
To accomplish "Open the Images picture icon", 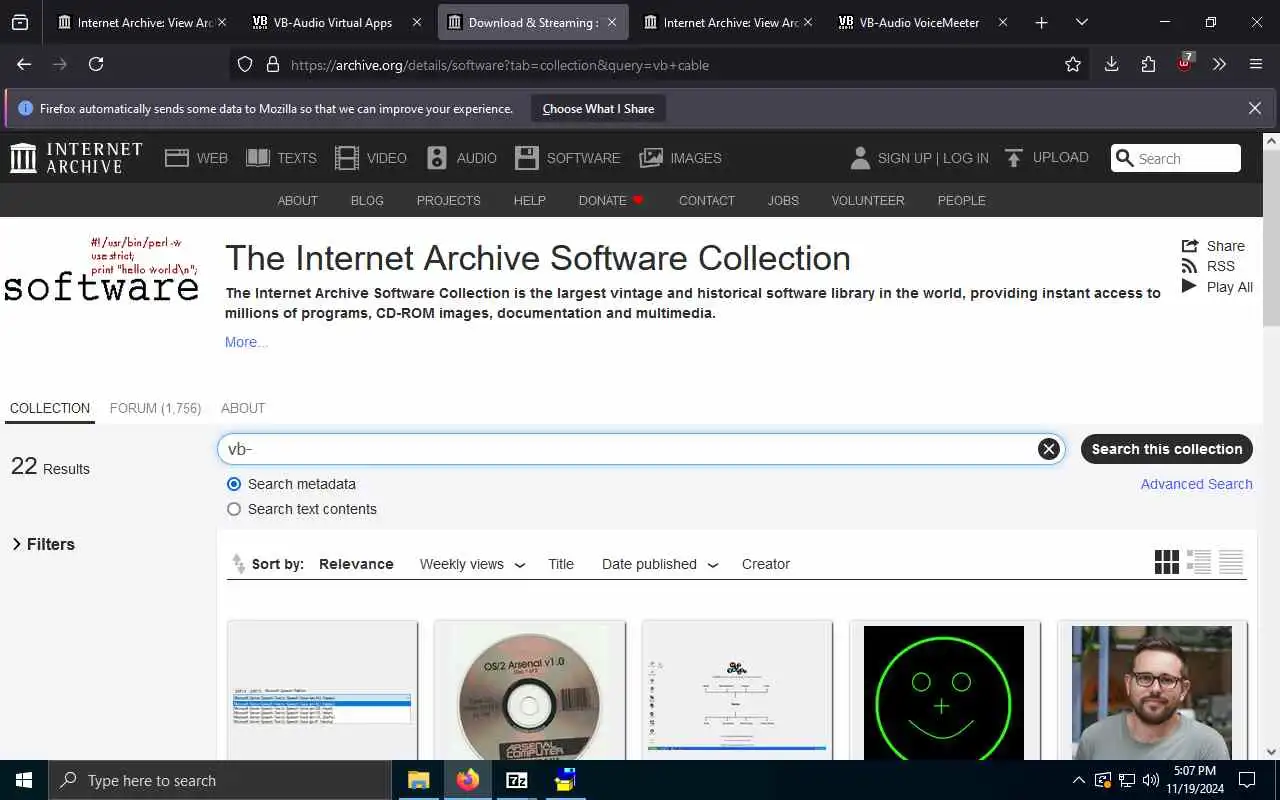I will point(651,158).
